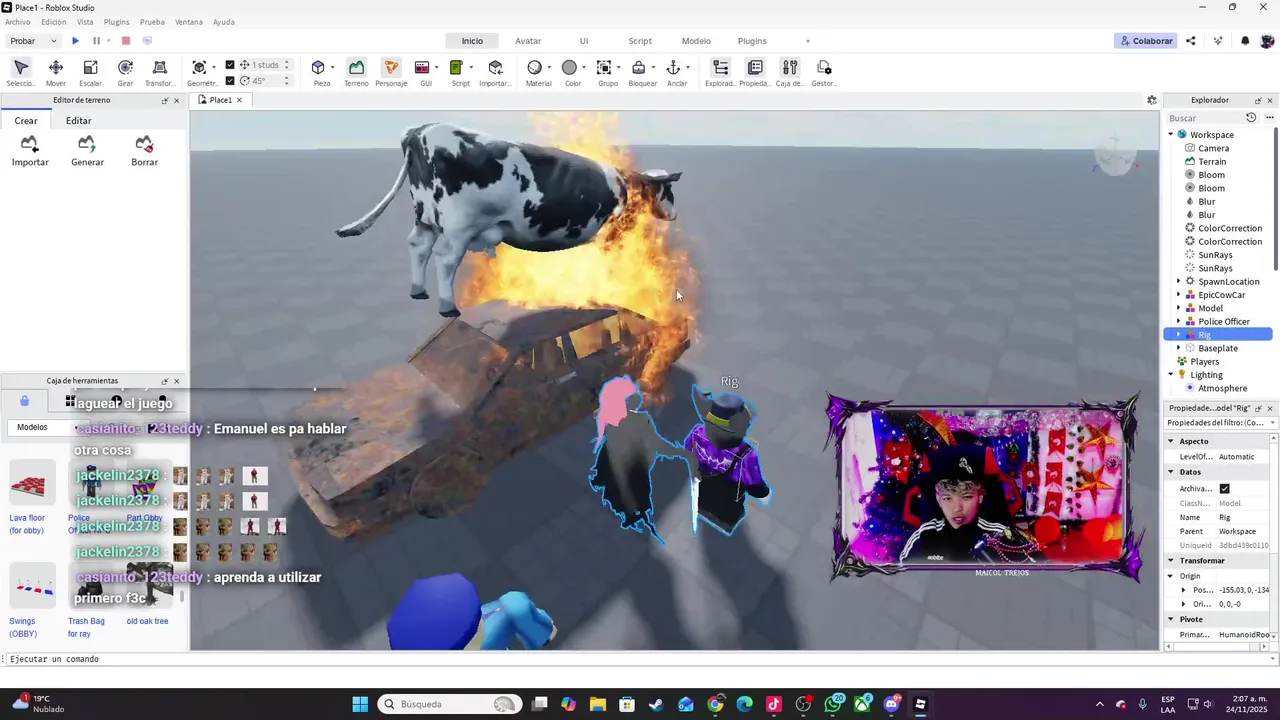Screen dimensions: 1280x720
Task: Open the Geométrico collision tool
Action: pos(199,68)
